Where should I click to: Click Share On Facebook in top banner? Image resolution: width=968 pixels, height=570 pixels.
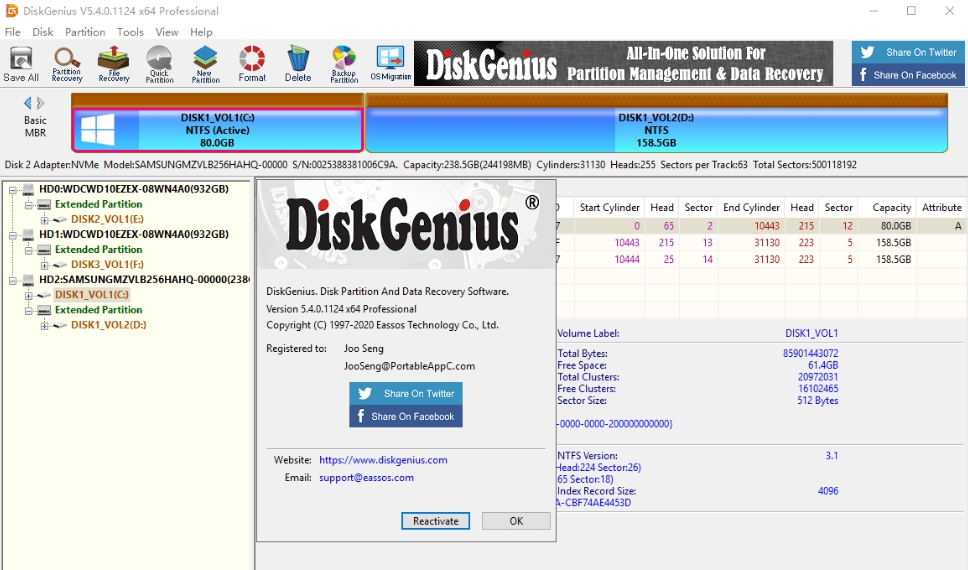point(908,75)
